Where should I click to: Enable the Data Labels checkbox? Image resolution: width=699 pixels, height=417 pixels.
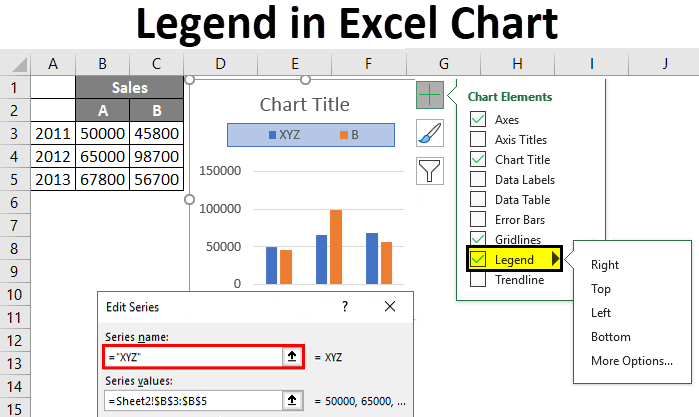click(x=478, y=179)
